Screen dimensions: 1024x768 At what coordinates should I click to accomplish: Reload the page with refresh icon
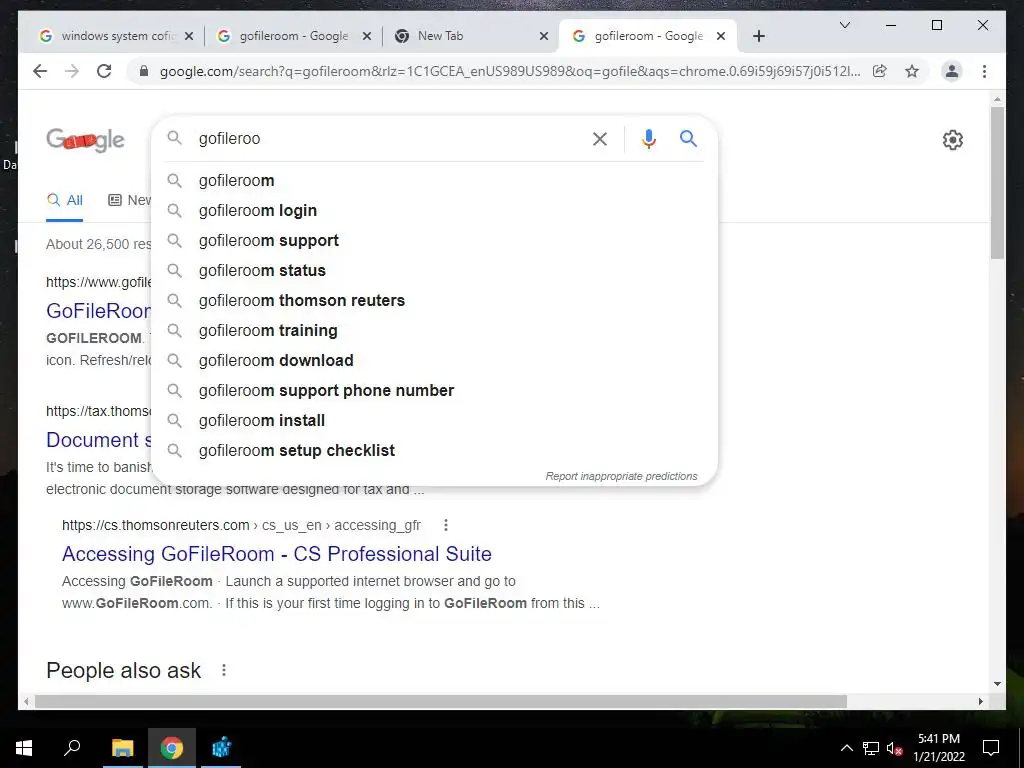coord(104,71)
